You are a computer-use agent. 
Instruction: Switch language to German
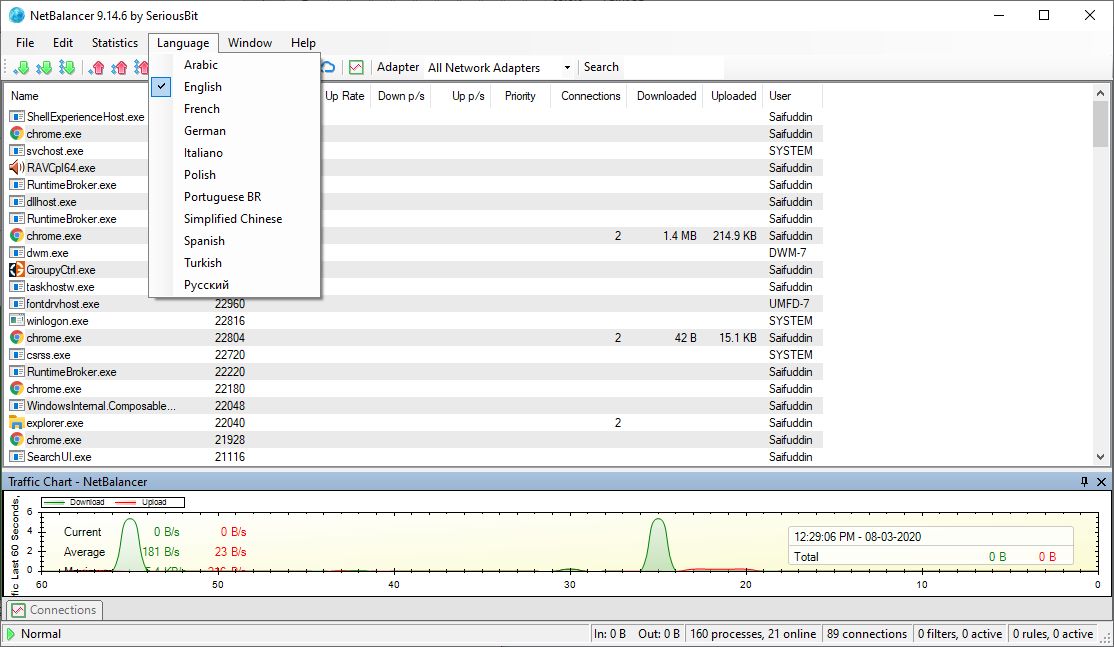(x=234, y=131)
